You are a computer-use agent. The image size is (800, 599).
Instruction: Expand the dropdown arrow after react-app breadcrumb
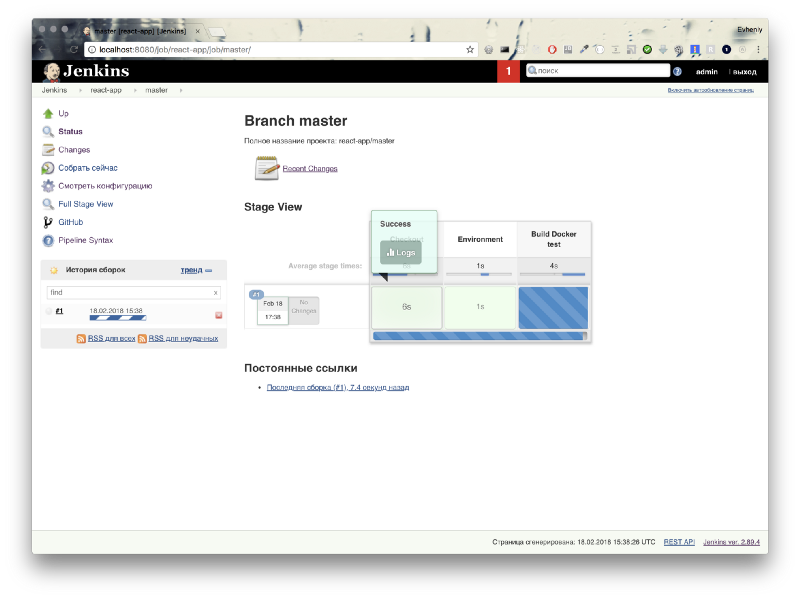(135, 90)
